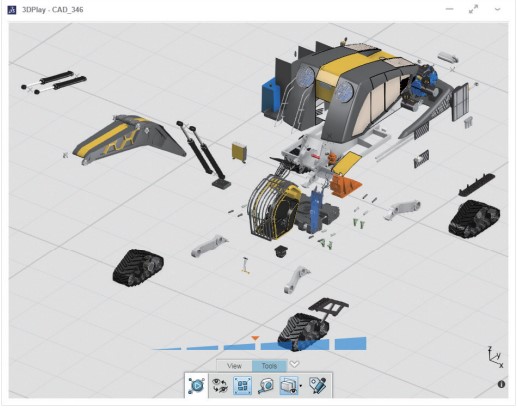Click the XYZ axis orientation triad

(x=495, y=357)
